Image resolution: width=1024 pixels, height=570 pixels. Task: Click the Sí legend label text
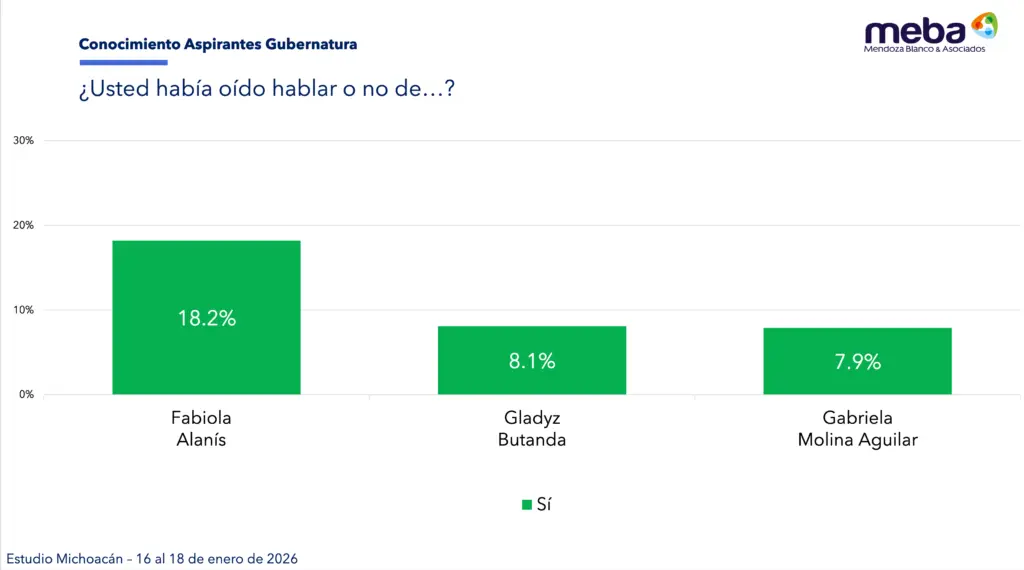pyautogui.click(x=544, y=505)
